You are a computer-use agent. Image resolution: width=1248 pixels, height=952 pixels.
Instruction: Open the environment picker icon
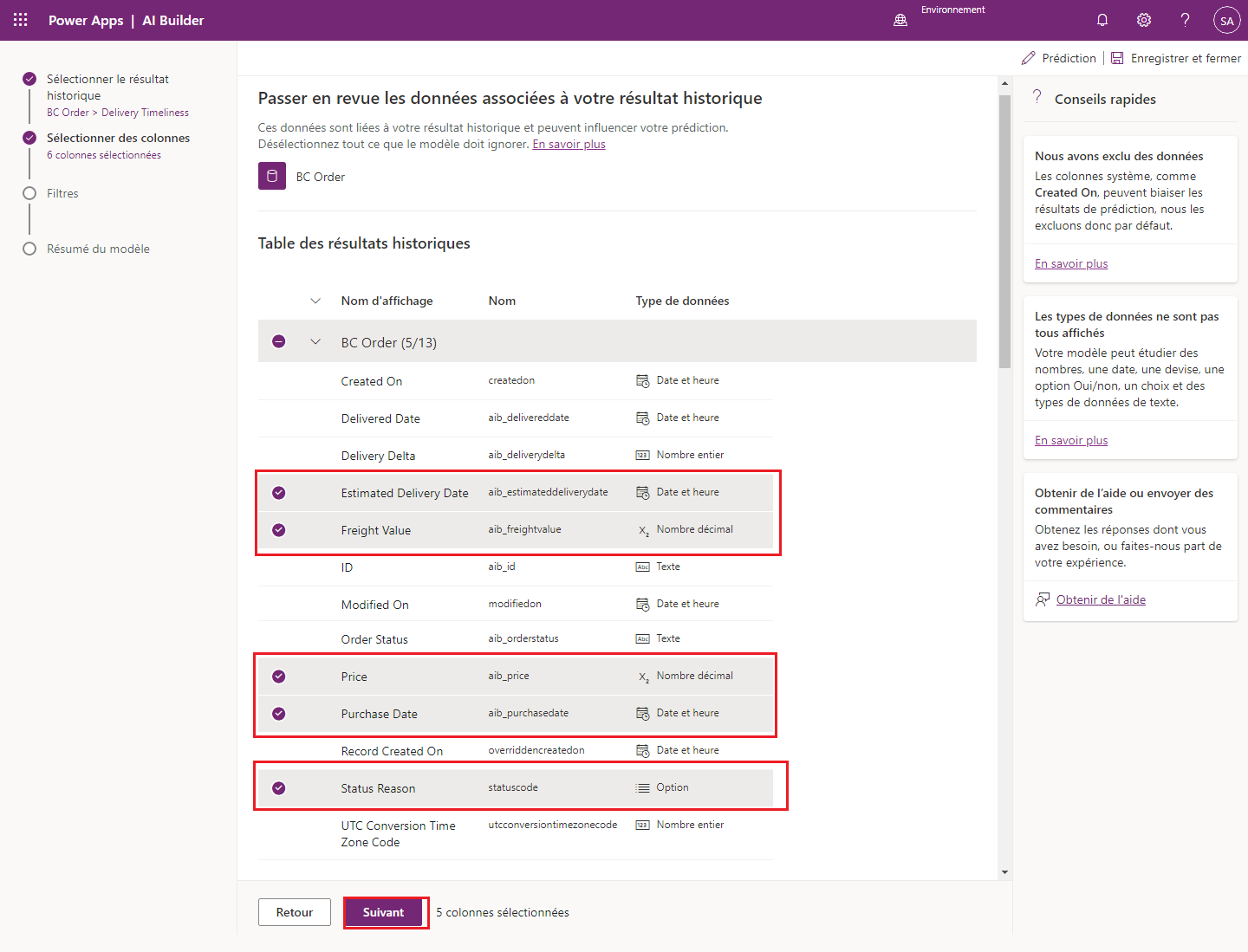tap(900, 20)
